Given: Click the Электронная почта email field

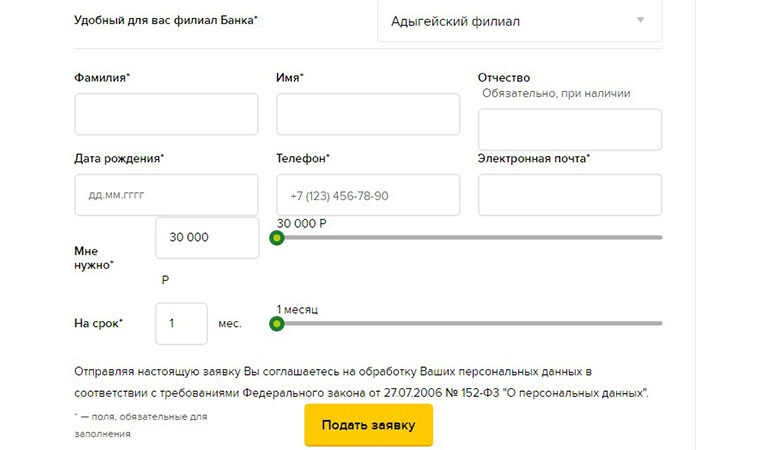Looking at the screenshot, I should click(570, 195).
